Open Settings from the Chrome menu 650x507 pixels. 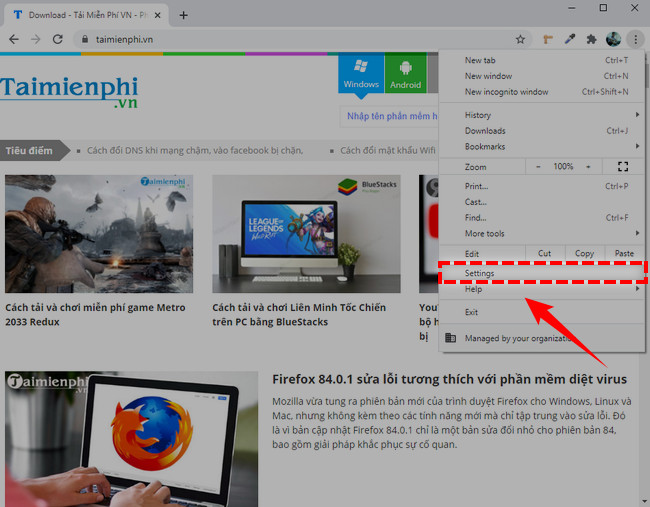542,273
